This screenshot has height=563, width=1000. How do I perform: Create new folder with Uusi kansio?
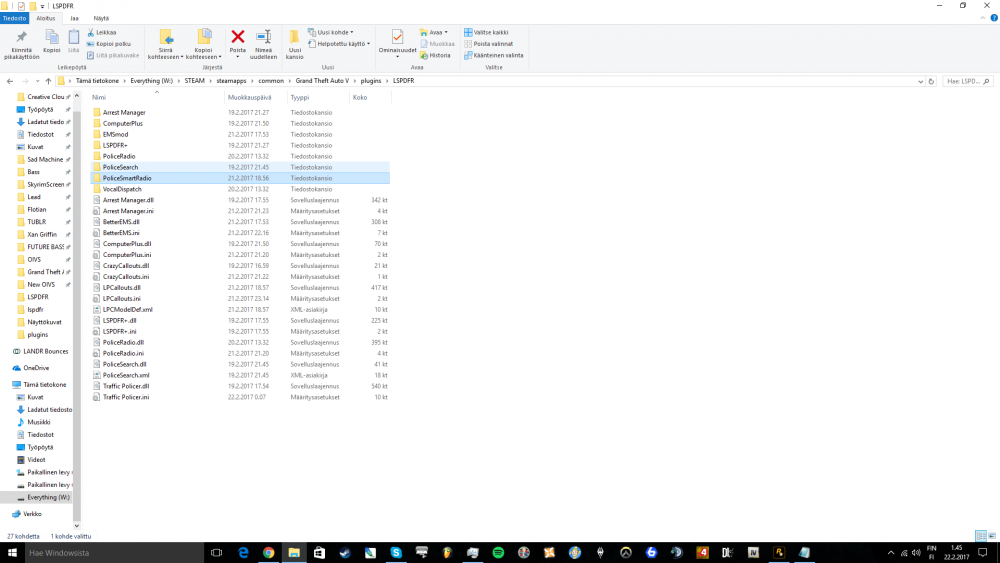coord(295,44)
